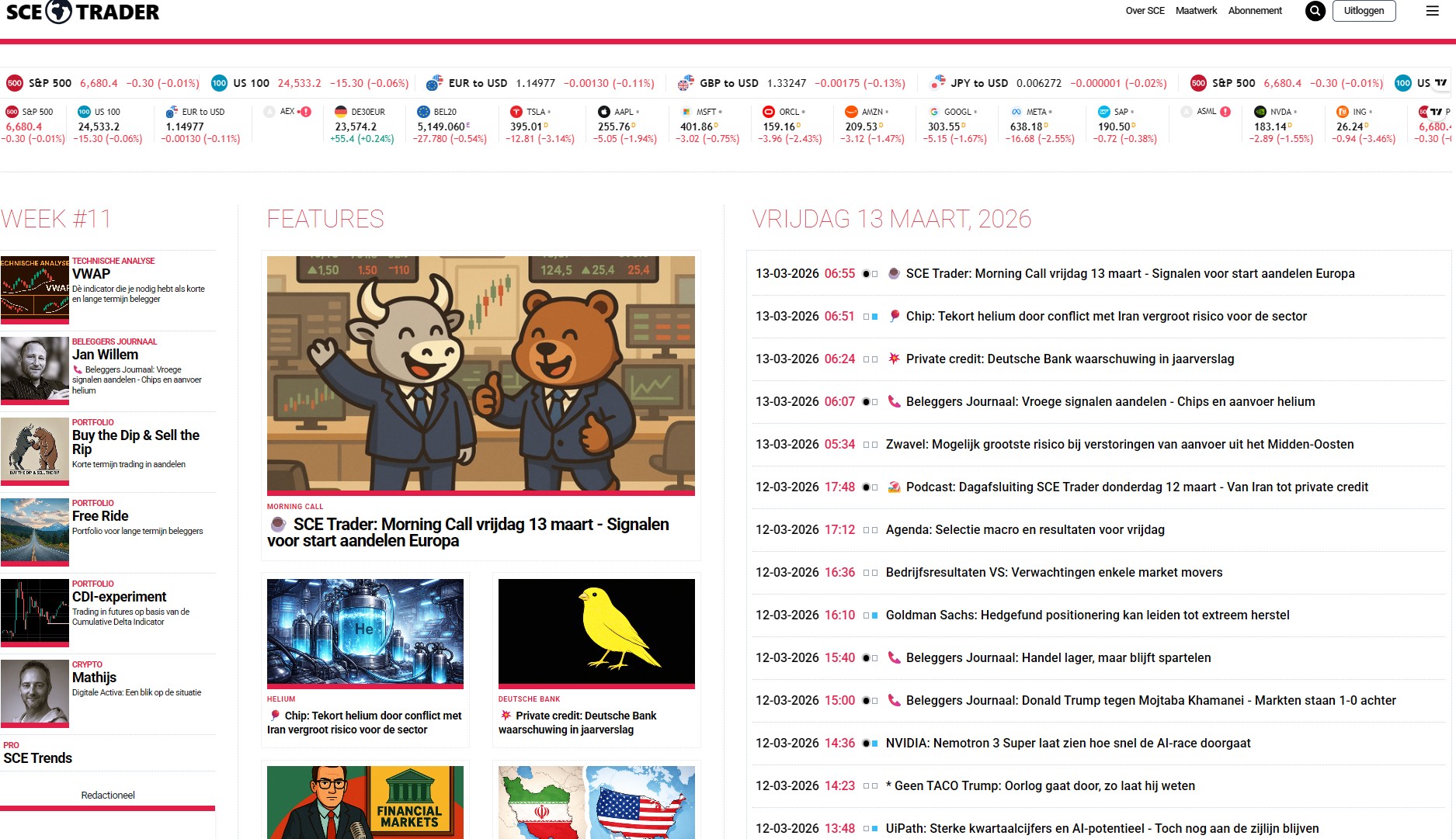The image size is (1456, 839).
Task: Click the "VRIJDAG 13 MAART, 2026" heading
Action: [x=891, y=219]
